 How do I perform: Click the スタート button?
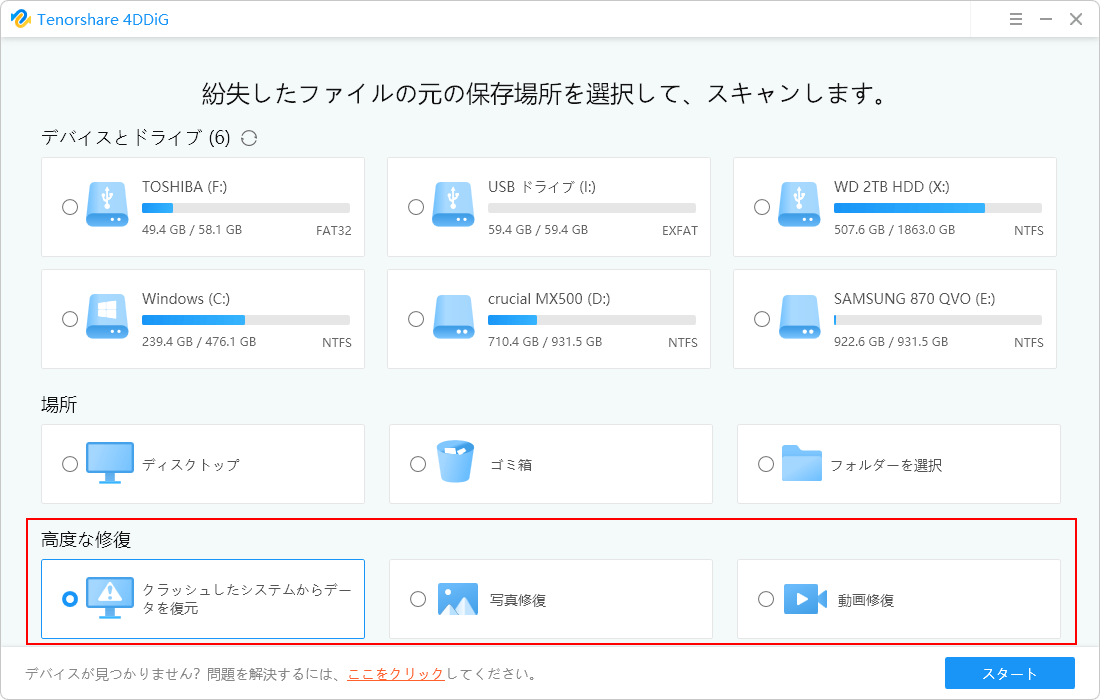[1010, 673]
